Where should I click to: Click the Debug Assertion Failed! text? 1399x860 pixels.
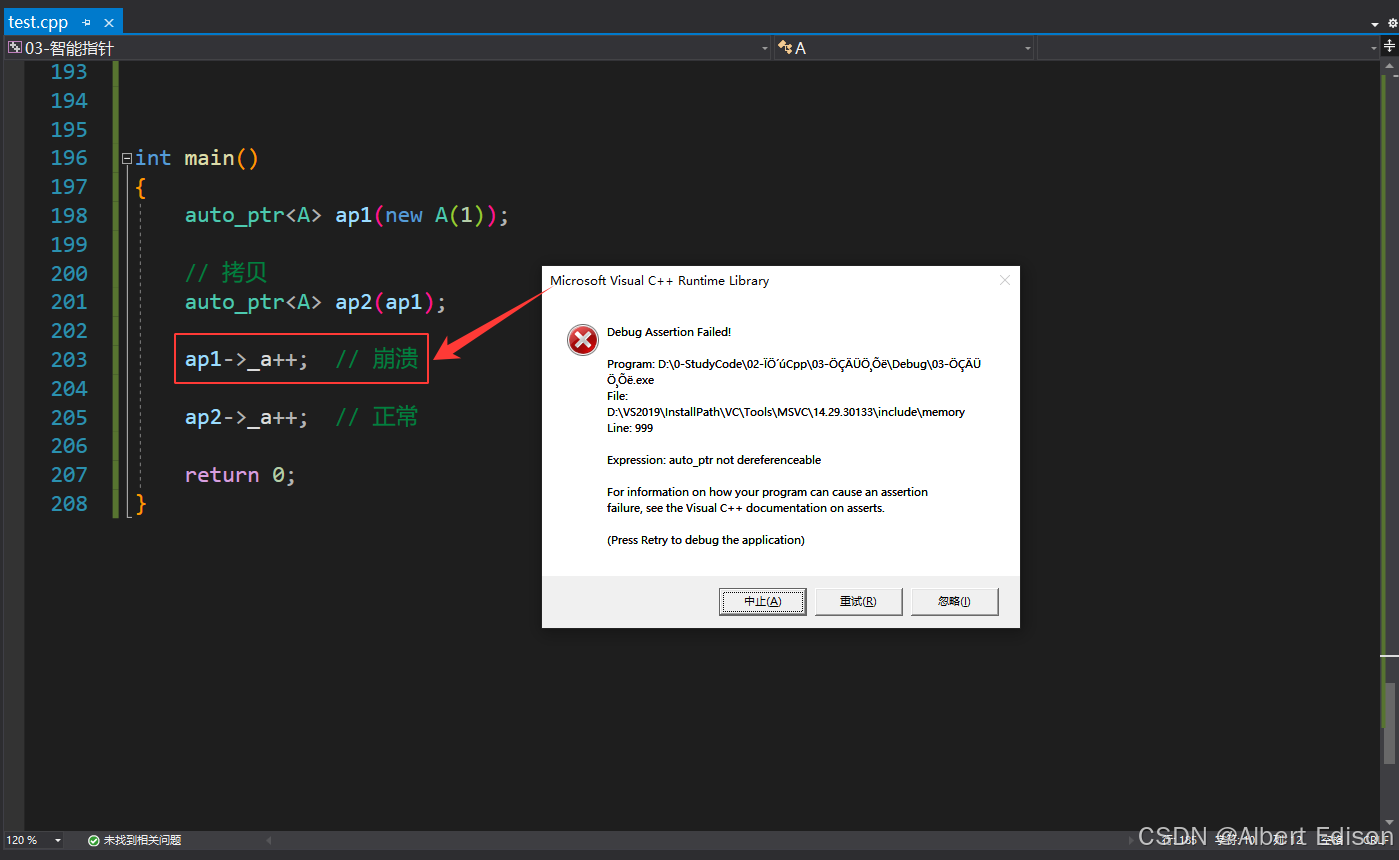coord(669,332)
